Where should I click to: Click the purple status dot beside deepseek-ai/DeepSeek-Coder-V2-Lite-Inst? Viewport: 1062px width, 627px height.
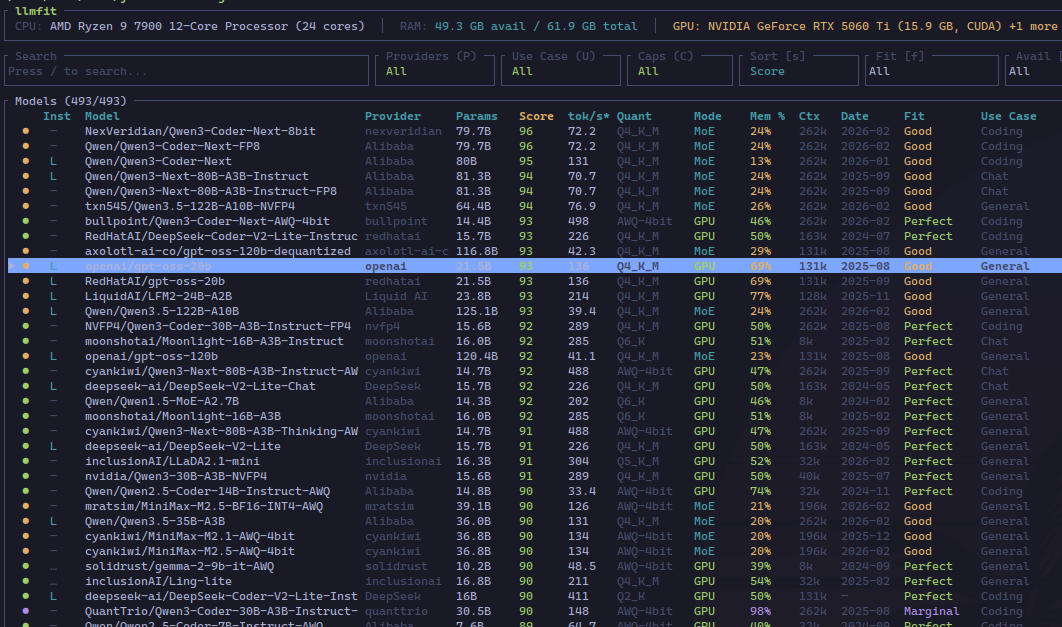point(28,596)
